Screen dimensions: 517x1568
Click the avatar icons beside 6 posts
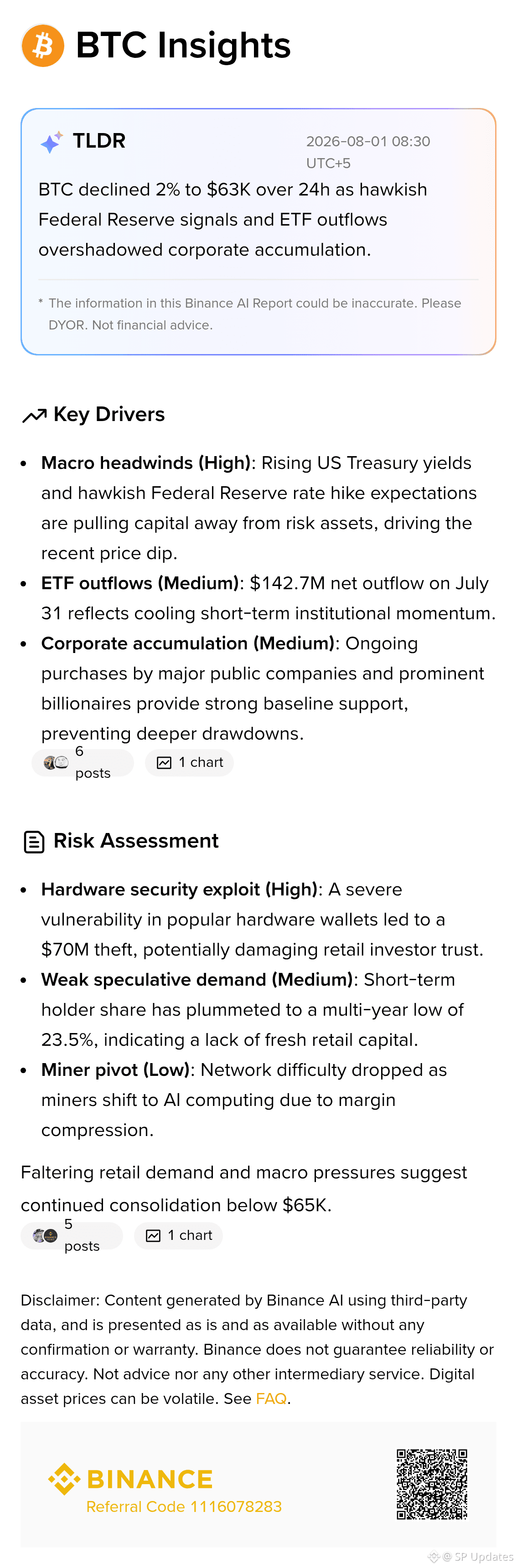point(56,762)
